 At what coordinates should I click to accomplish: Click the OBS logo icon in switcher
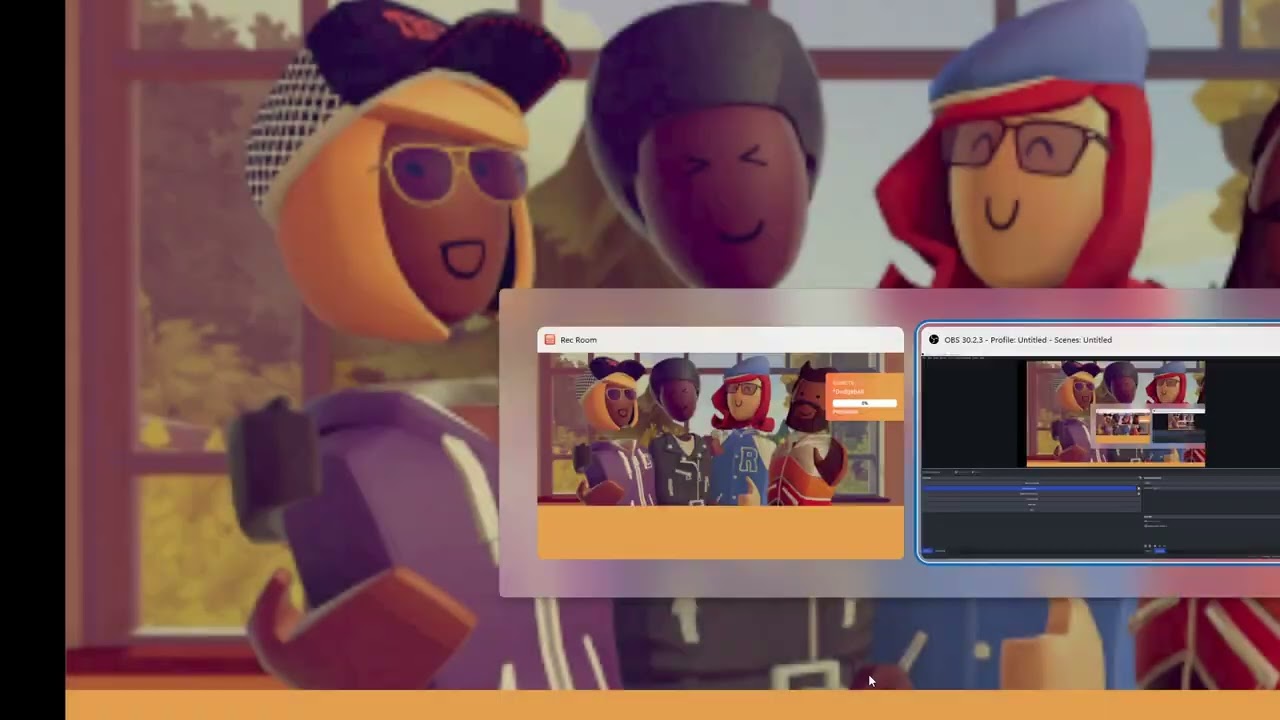(934, 340)
